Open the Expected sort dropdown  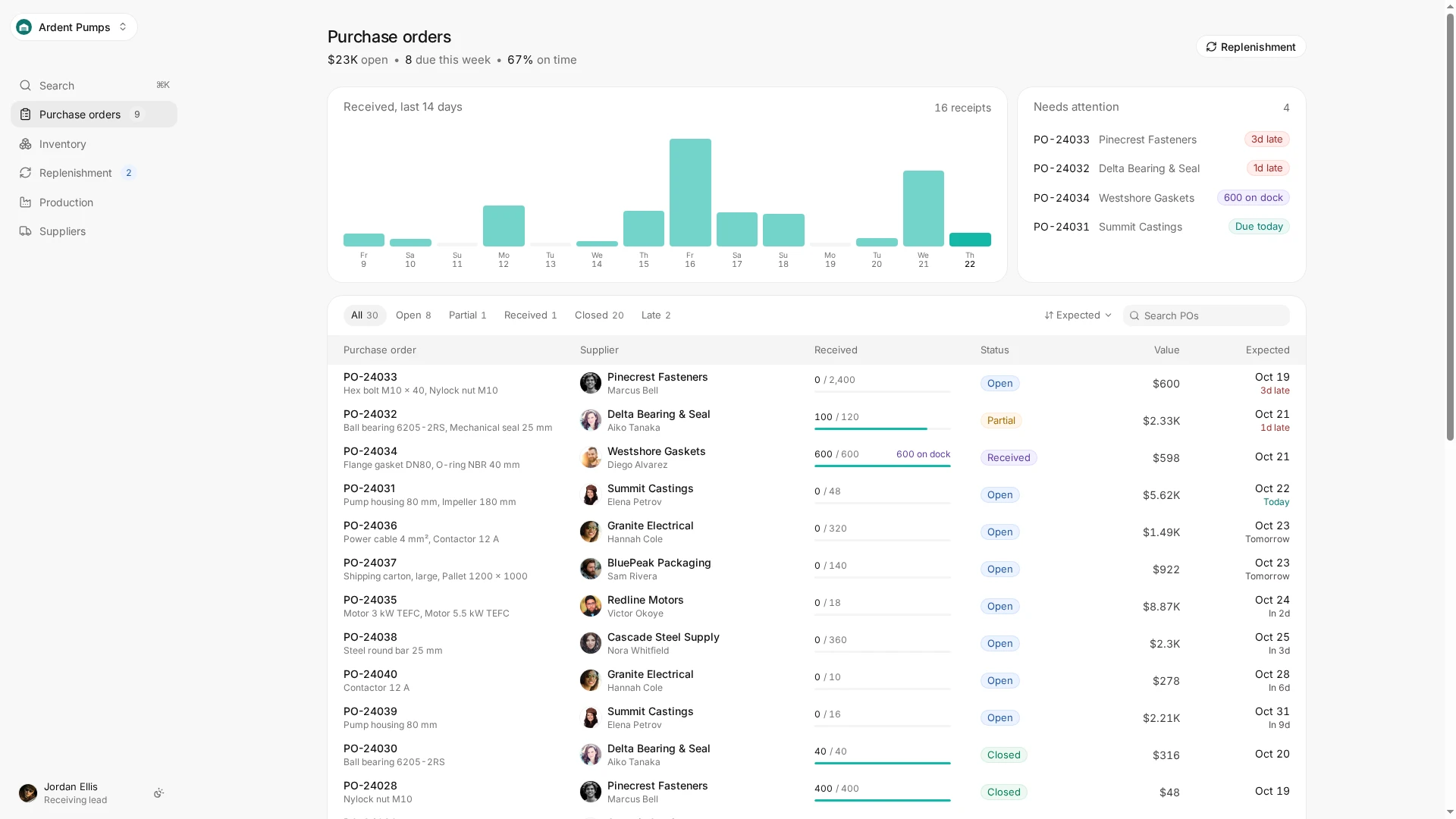[1078, 315]
